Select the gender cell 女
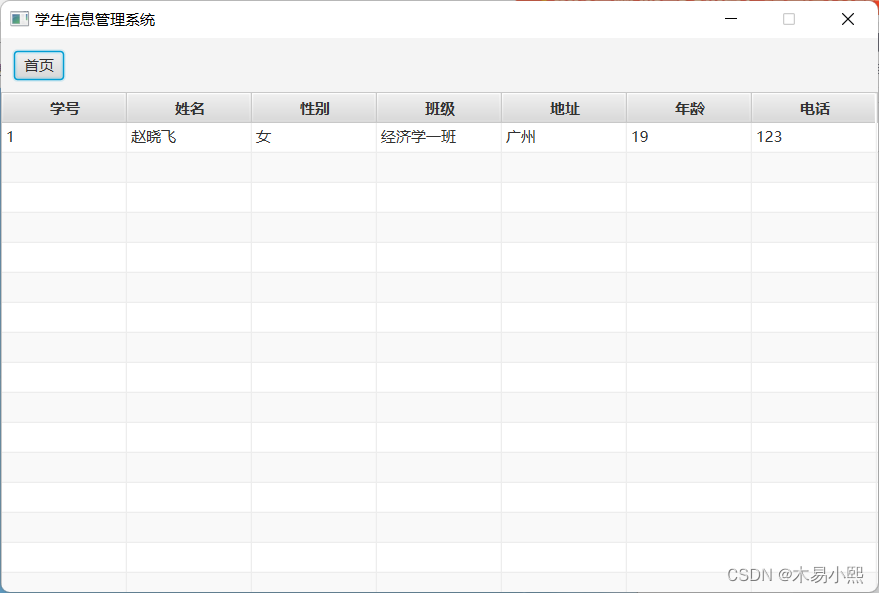The image size is (879, 593). pos(314,137)
